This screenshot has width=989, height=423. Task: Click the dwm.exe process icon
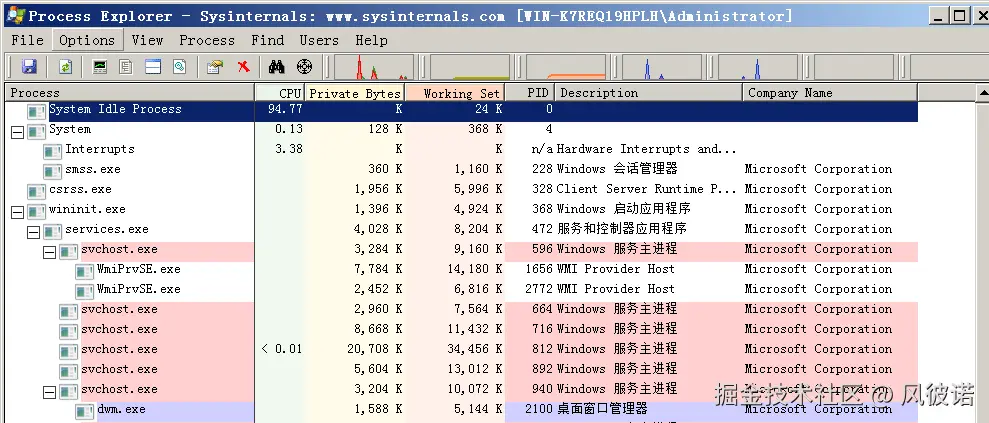coord(84,412)
